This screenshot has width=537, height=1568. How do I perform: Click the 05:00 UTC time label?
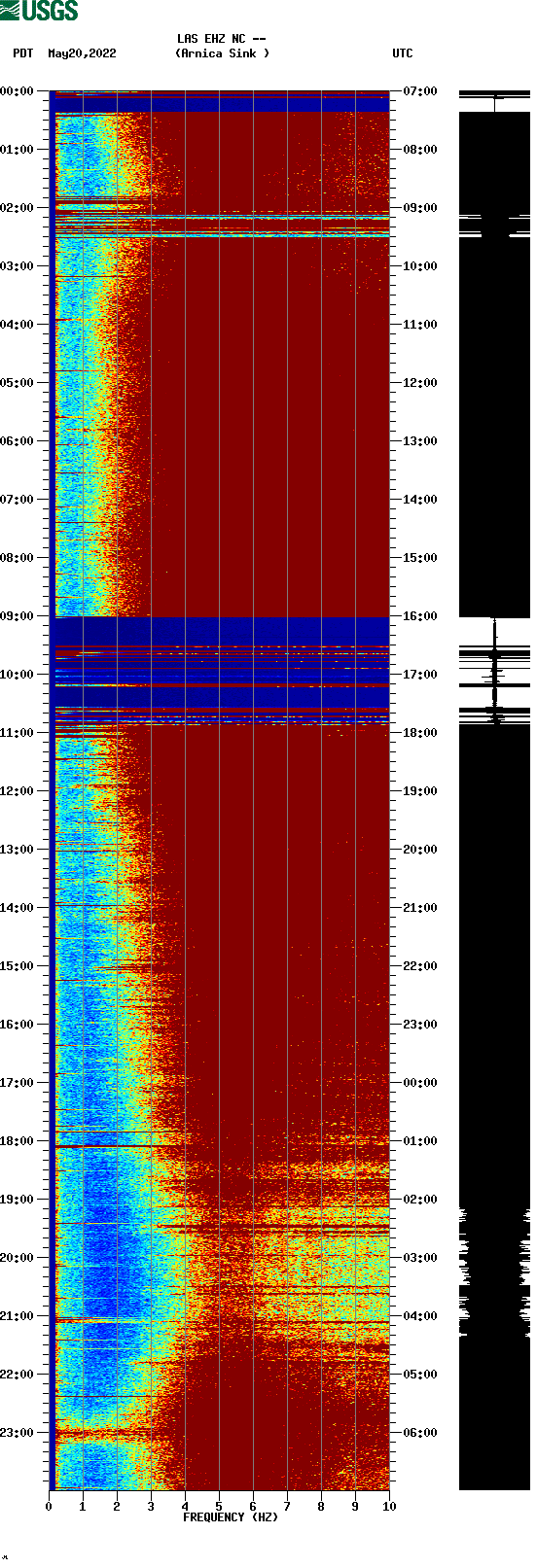pyautogui.click(x=420, y=1375)
